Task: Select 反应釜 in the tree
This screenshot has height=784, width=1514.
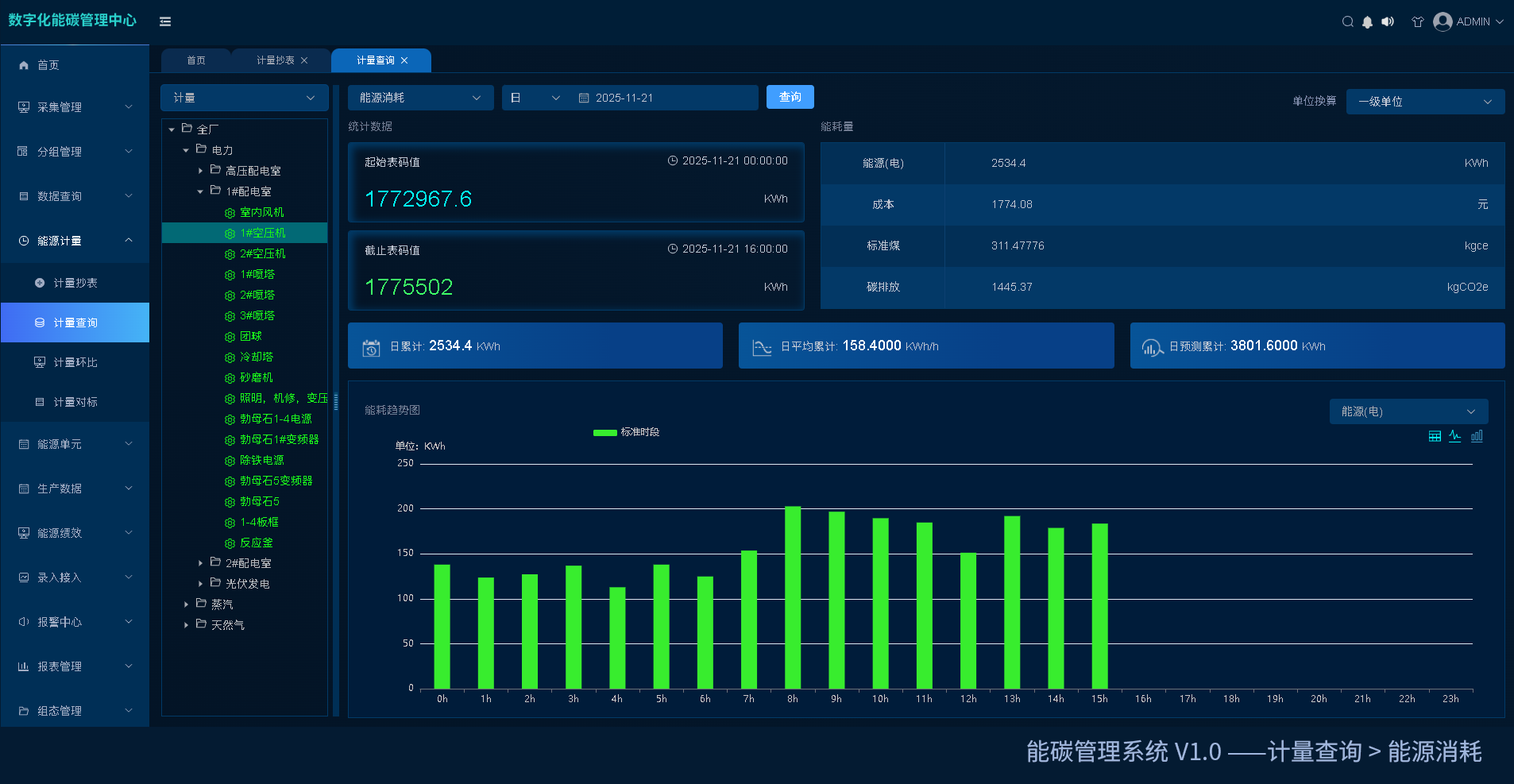Action: point(257,543)
